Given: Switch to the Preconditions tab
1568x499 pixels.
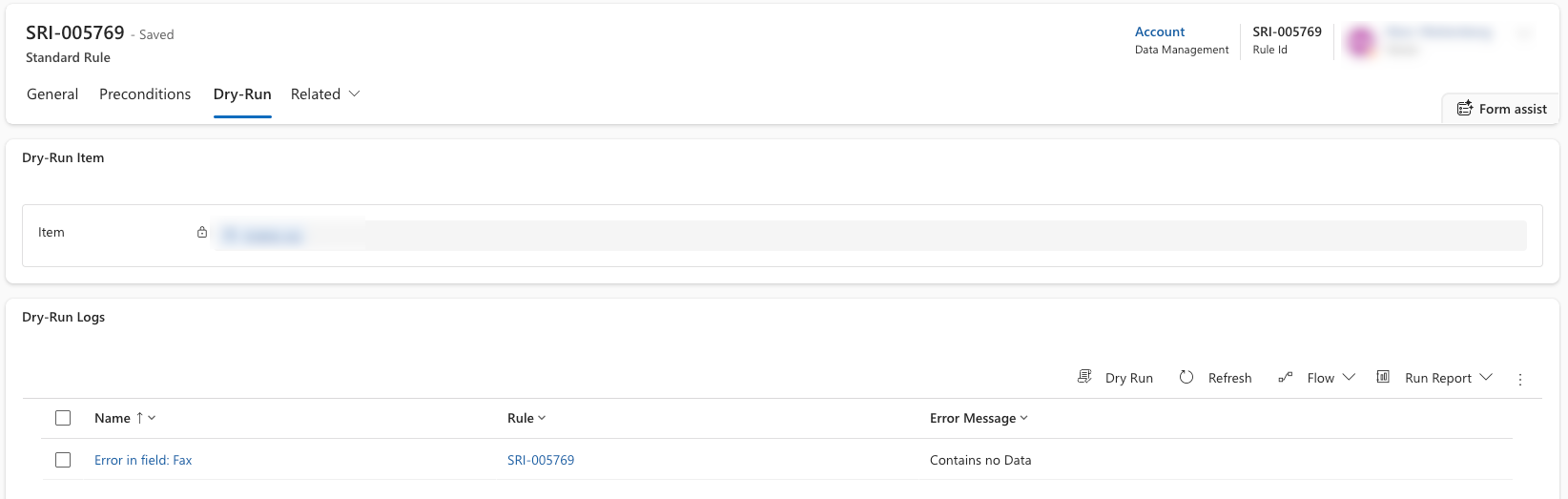Looking at the screenshot, I should pos(145,94).
